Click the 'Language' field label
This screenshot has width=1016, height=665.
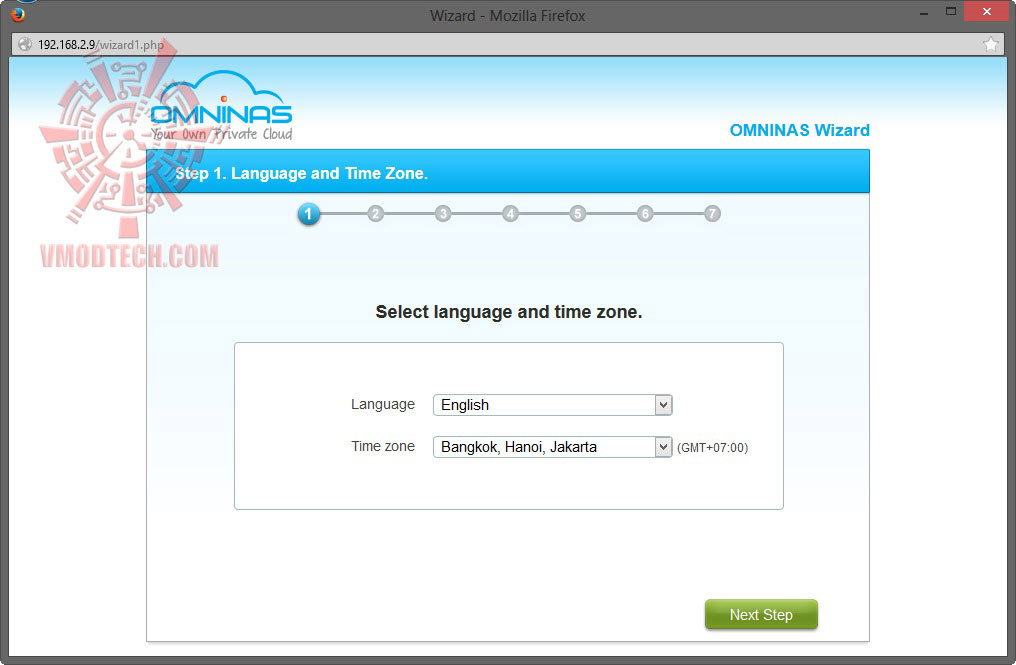(x=383, y=404)
